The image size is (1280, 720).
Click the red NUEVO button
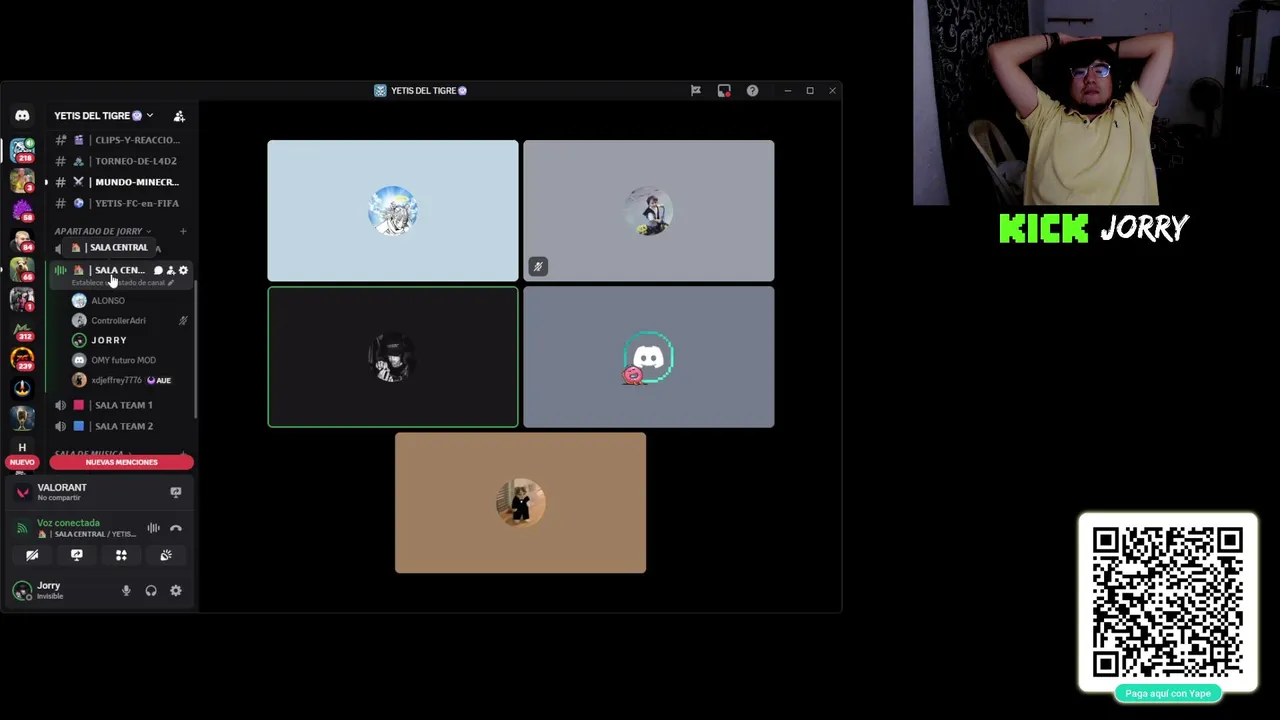coord(22,462)
